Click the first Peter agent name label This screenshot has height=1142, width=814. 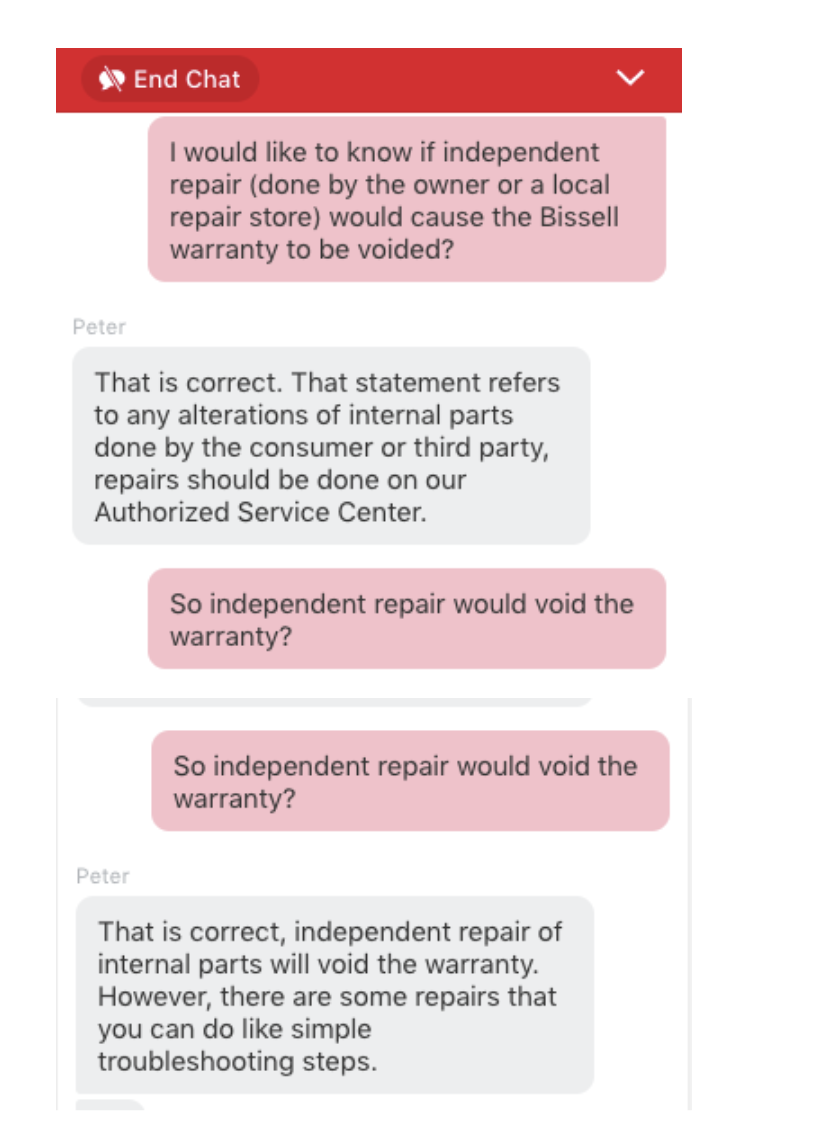click(99, 327)
